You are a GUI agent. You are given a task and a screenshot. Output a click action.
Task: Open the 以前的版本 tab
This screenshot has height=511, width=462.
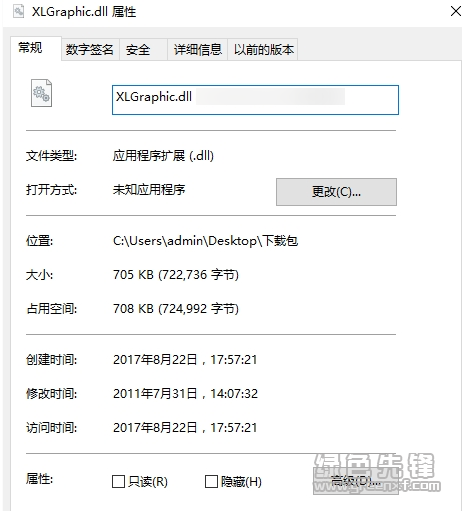[263, 50]
